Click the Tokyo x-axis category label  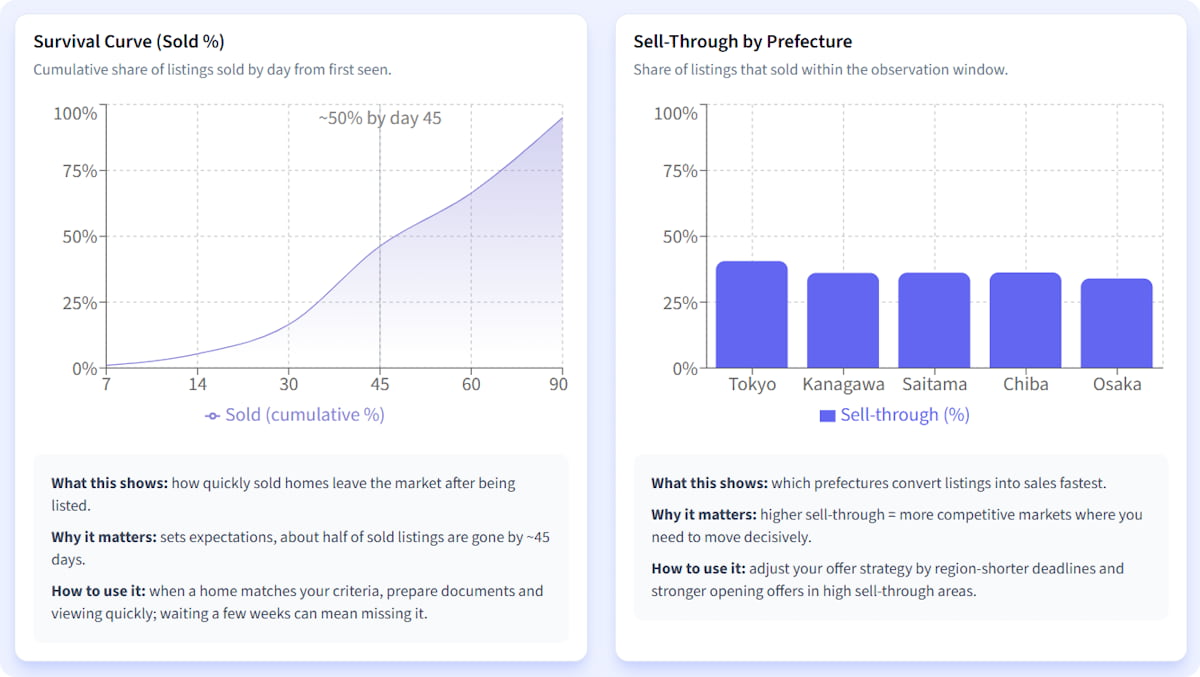(752, 384)
